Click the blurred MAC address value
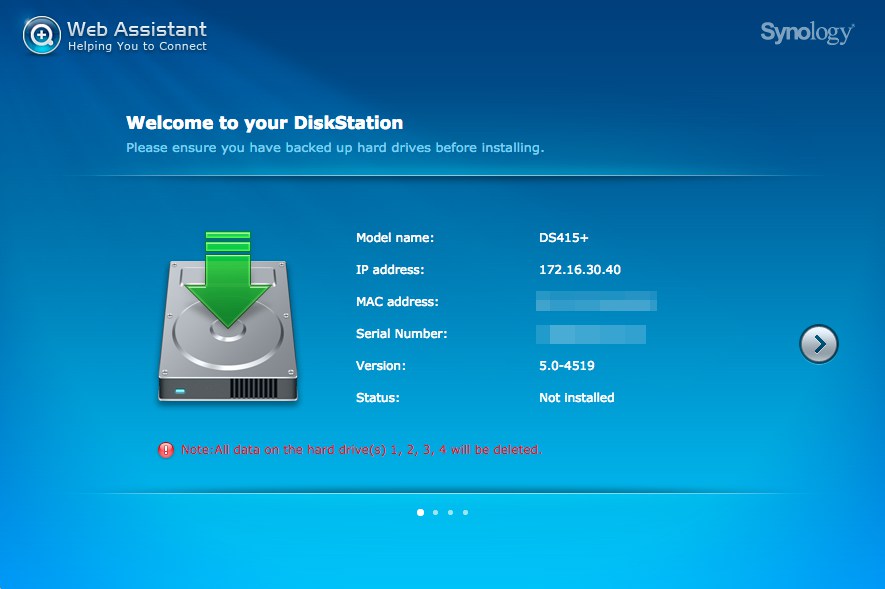 [x=596, y=301]
